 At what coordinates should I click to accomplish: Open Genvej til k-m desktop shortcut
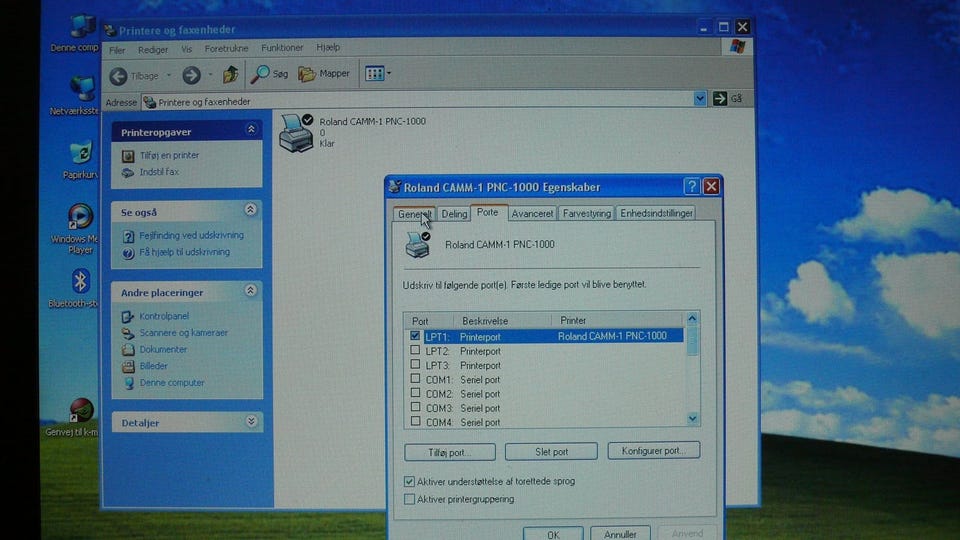pyautogui.click(x=80, y=410)
